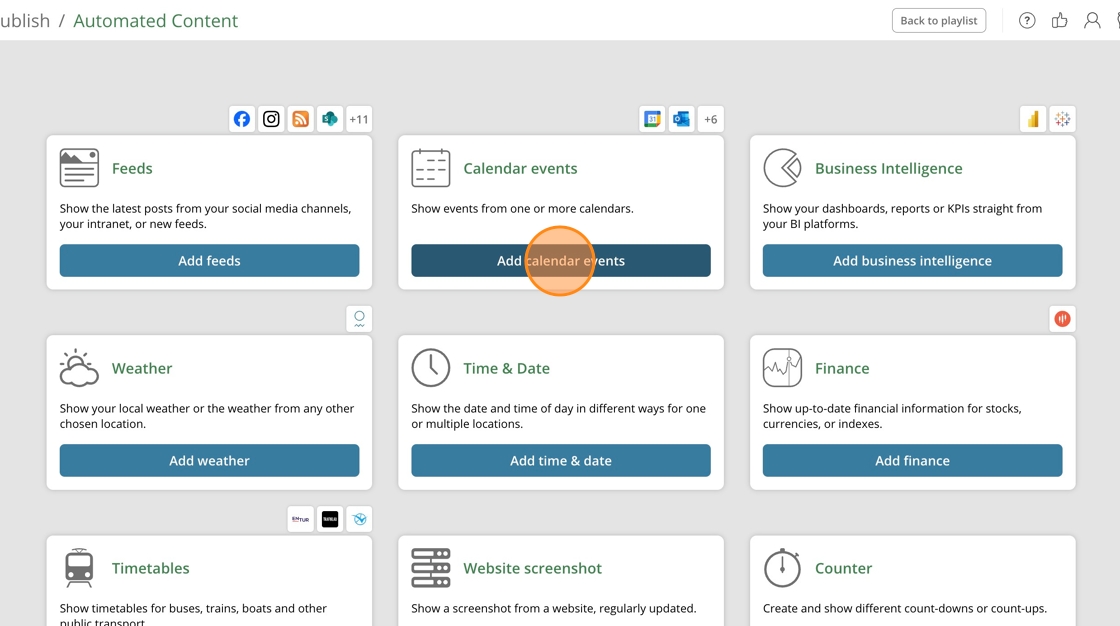Click the Power BI icon above Business Intelligence
This screenshot has height=626, width=1120.
tap(1033, 119)
